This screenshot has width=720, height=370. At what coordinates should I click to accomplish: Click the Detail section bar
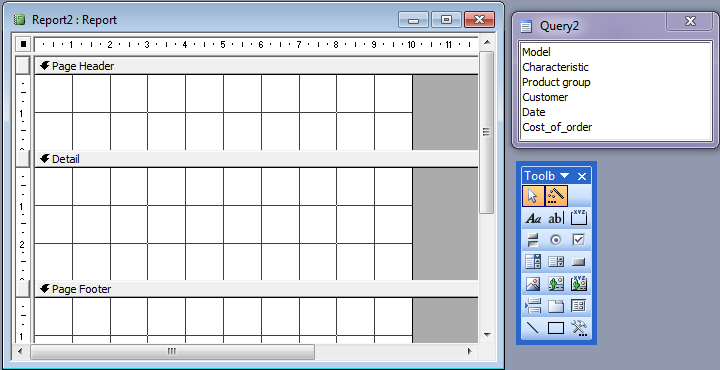point(256,159)
